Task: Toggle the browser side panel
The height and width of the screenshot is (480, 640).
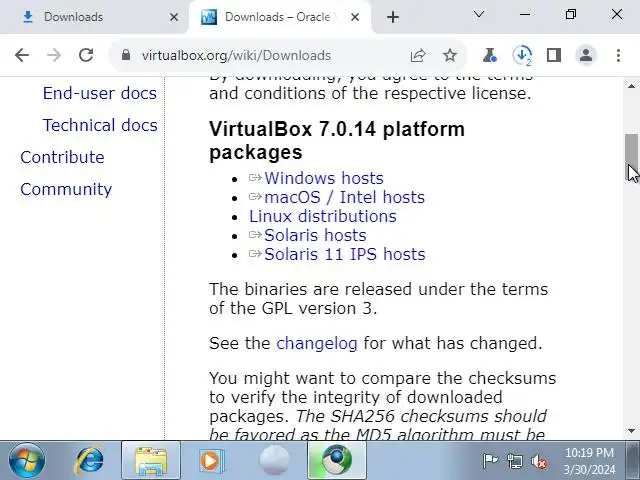Action: point(554,55)
